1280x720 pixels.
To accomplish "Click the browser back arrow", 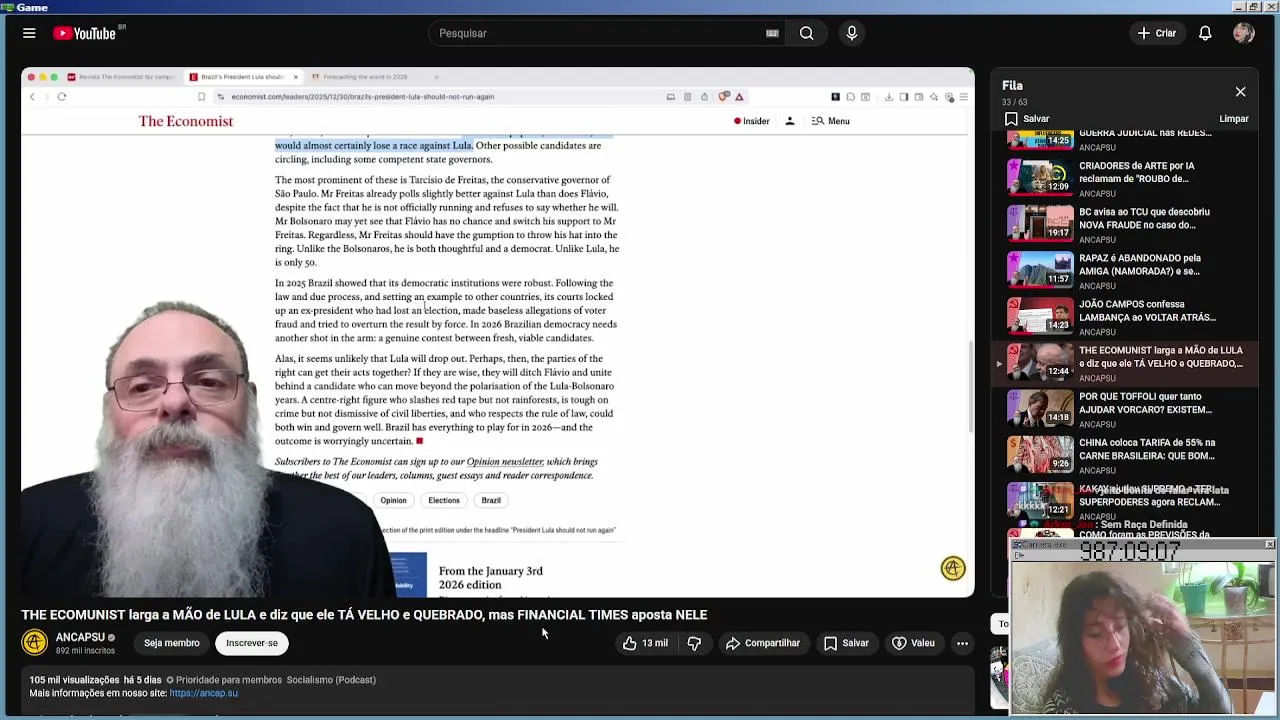I will [x=32, y=97].
